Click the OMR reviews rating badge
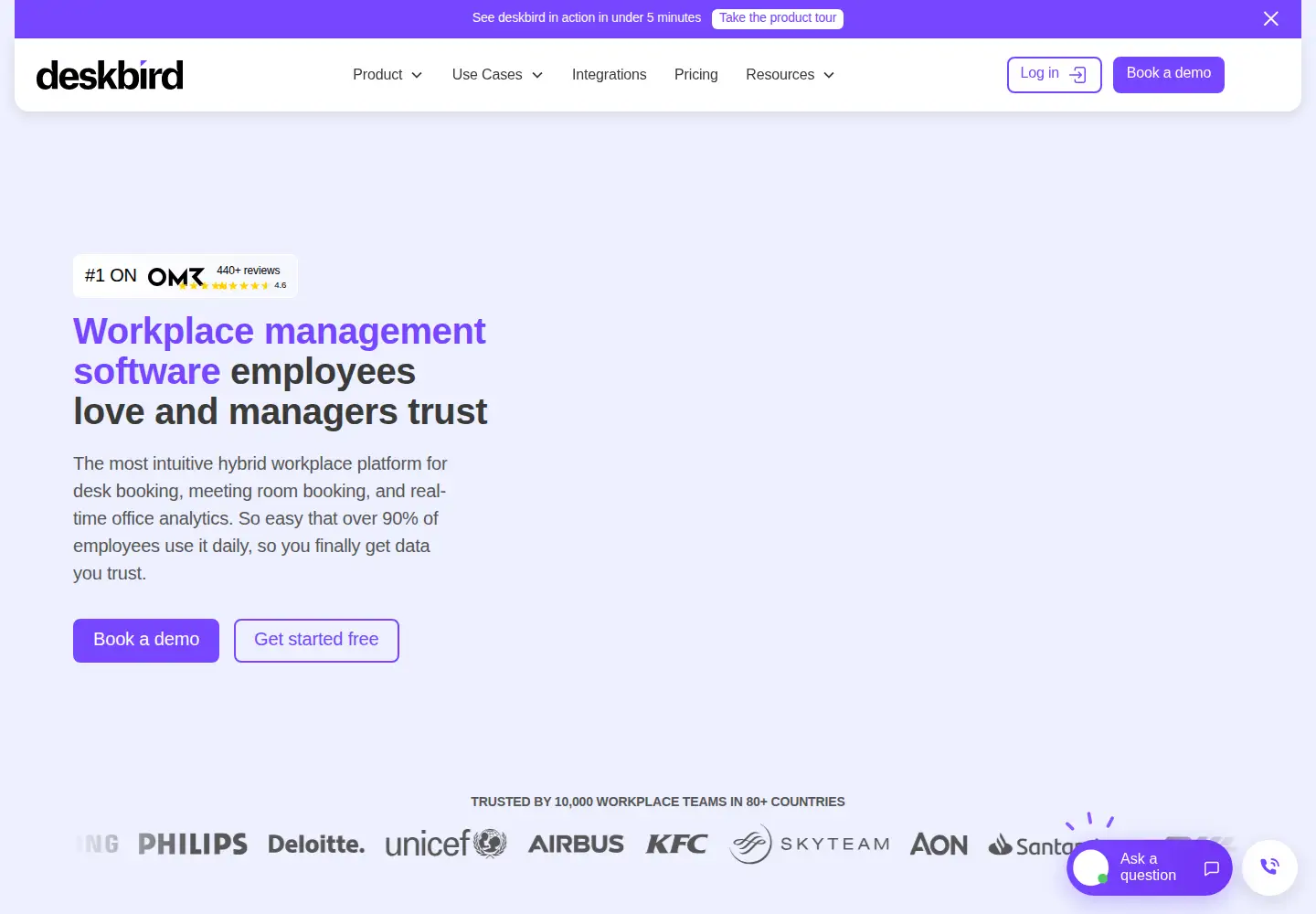 (186, 276)
